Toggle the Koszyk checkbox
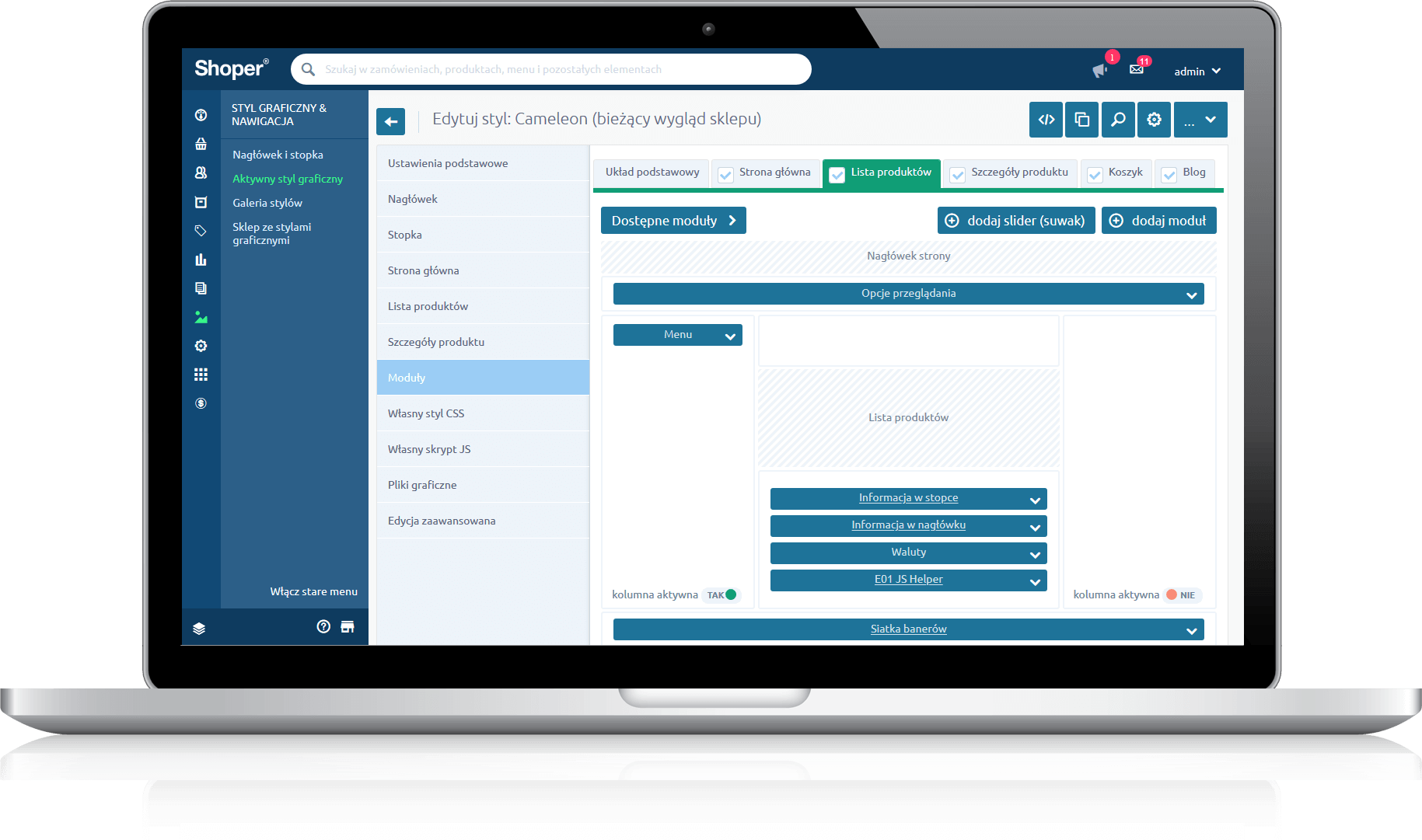 point(1095,175)
